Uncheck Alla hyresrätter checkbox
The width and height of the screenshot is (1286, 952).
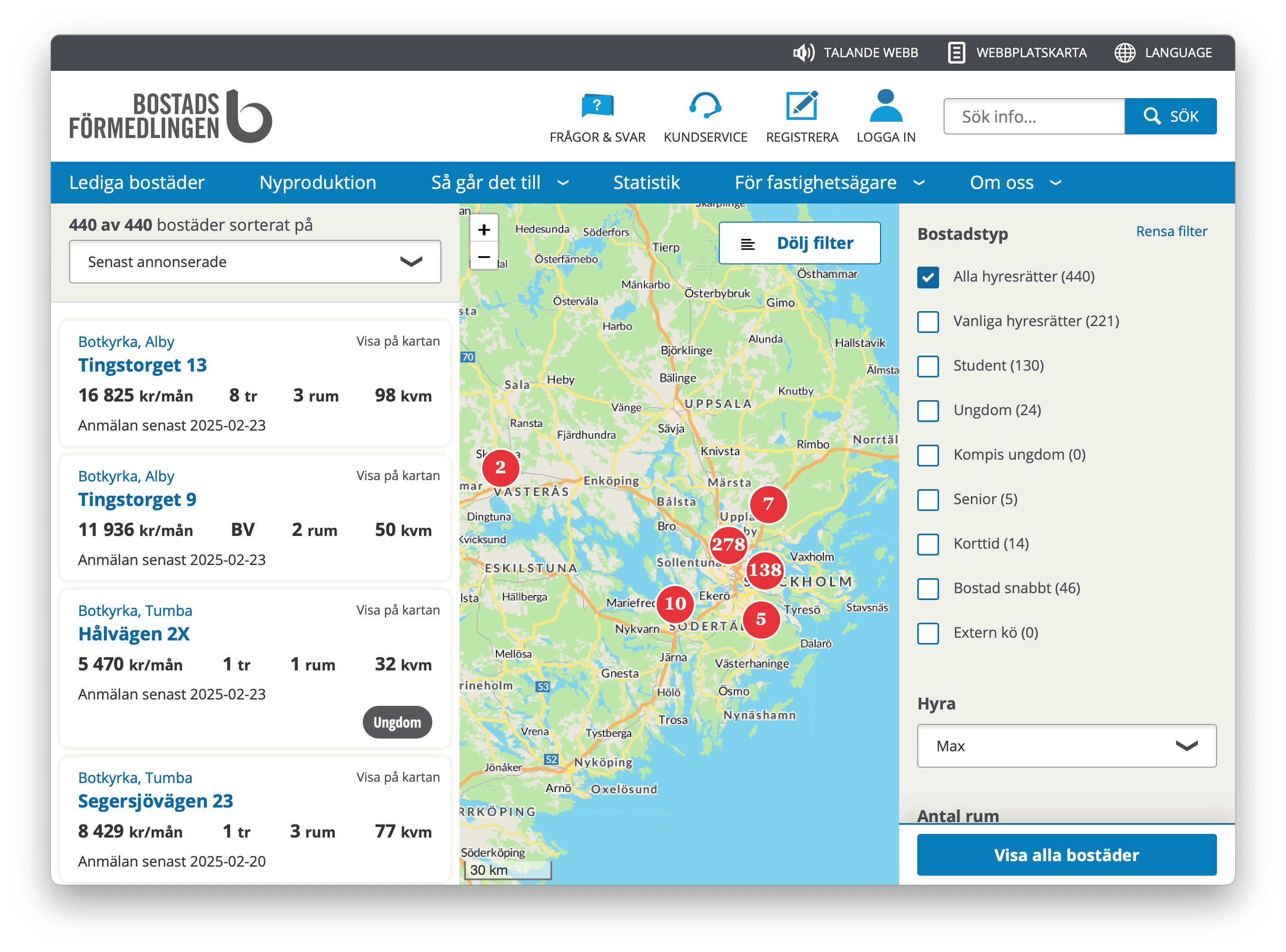coord(928,277)
